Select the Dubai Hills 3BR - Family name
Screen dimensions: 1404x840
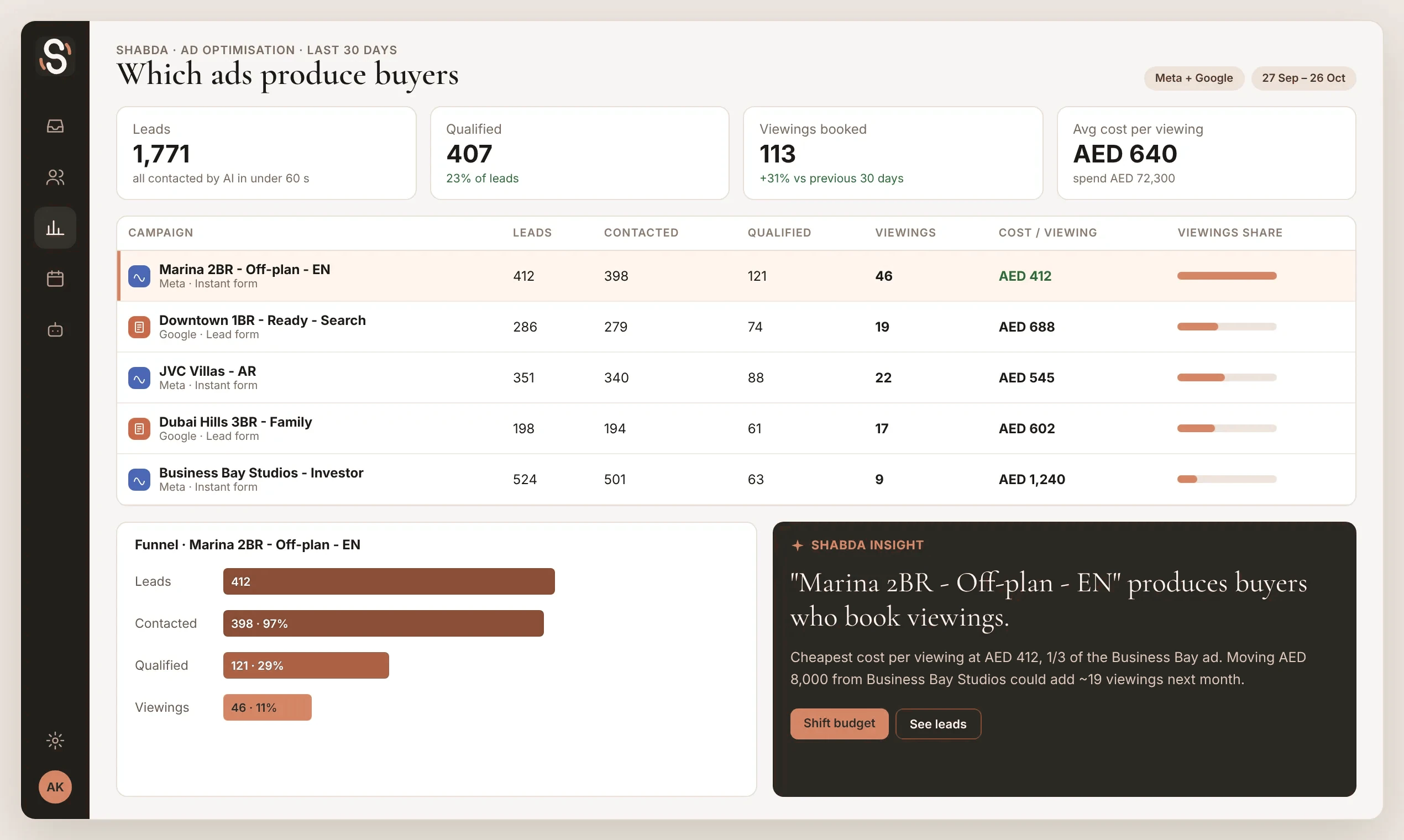click(x=235, y=422)
